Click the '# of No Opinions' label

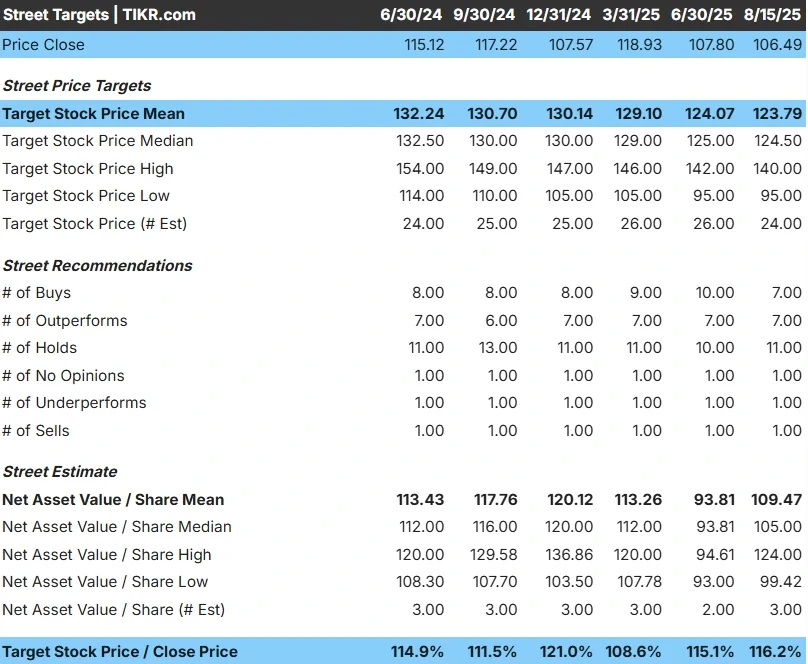coord(63,376)
